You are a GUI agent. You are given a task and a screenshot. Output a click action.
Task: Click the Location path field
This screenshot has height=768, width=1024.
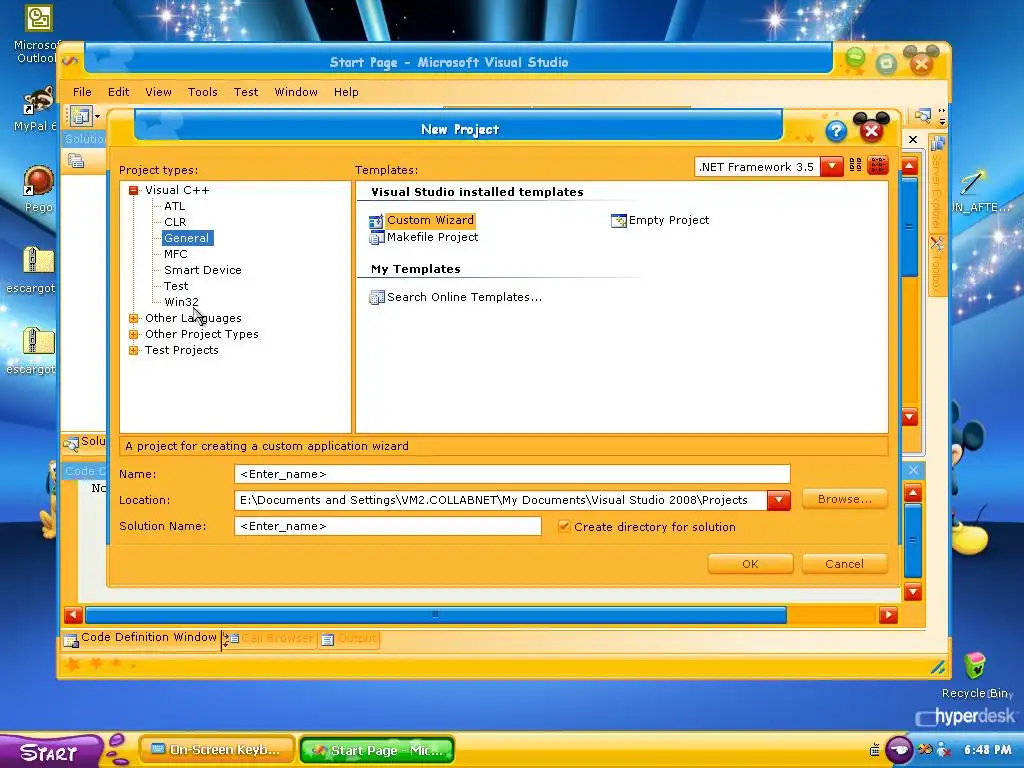point(500,500)
